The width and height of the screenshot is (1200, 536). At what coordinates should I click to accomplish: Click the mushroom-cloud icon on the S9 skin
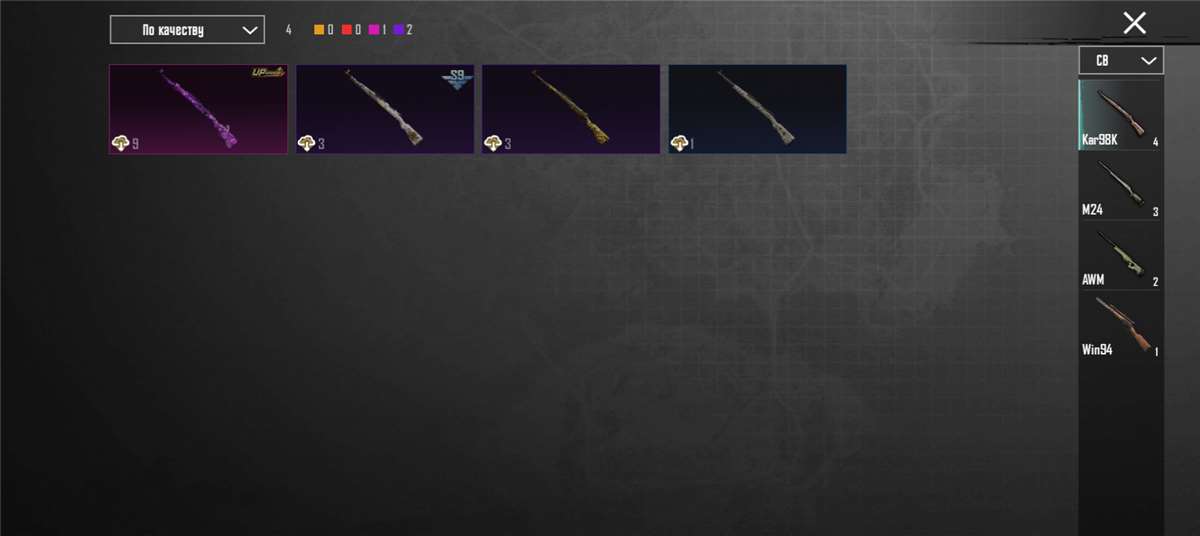point(307,144)
